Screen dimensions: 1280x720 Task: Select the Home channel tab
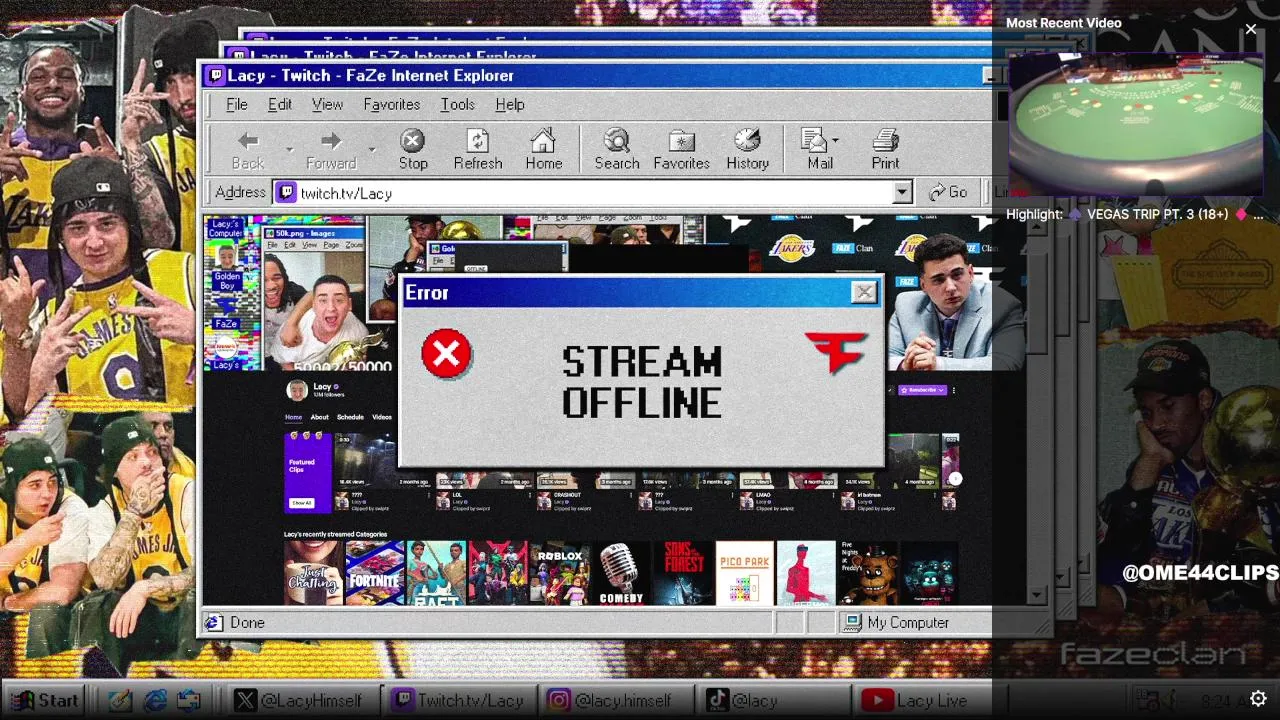[293, 417]
